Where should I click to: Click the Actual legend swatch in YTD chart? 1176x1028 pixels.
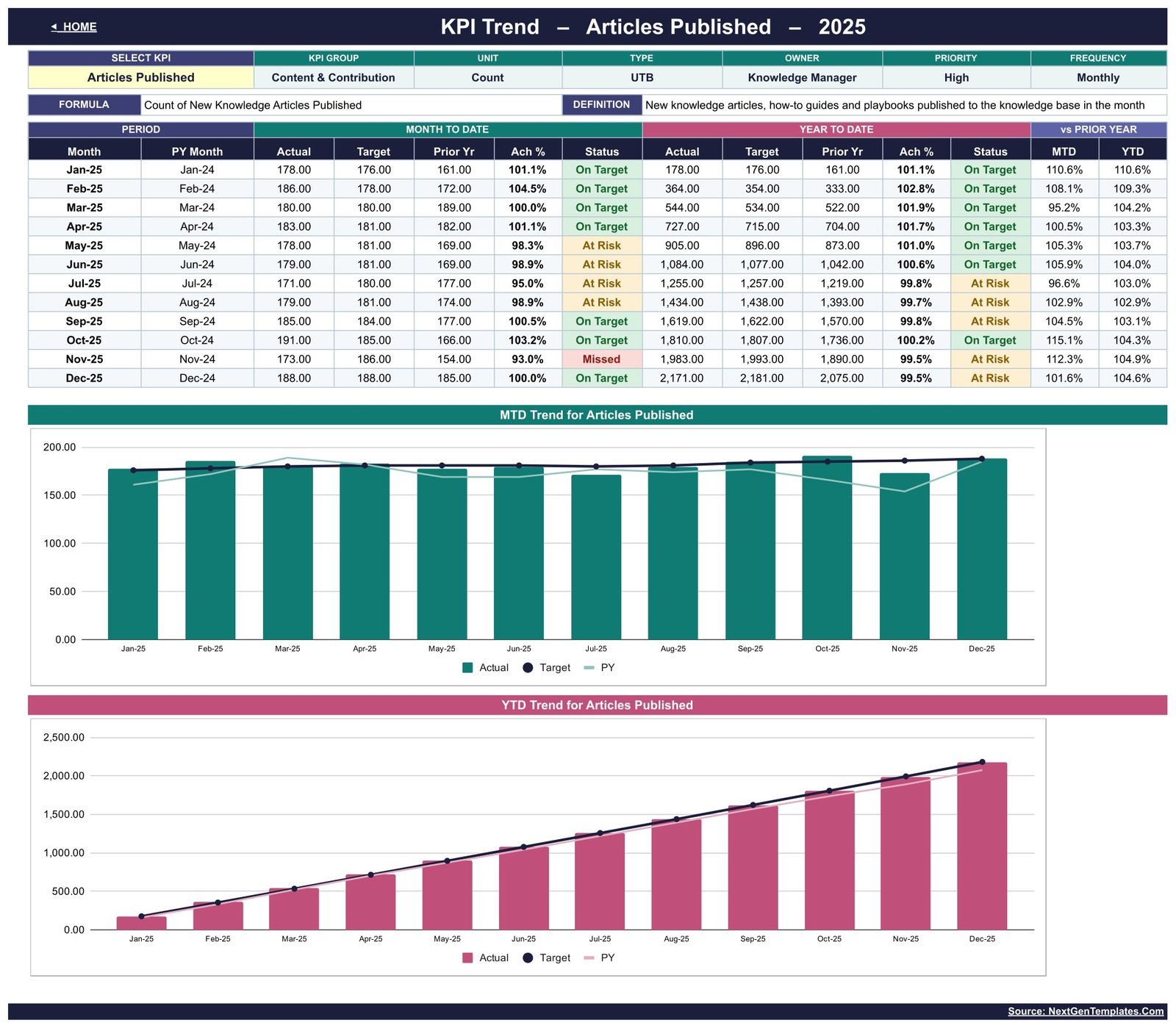coord(467,958)
